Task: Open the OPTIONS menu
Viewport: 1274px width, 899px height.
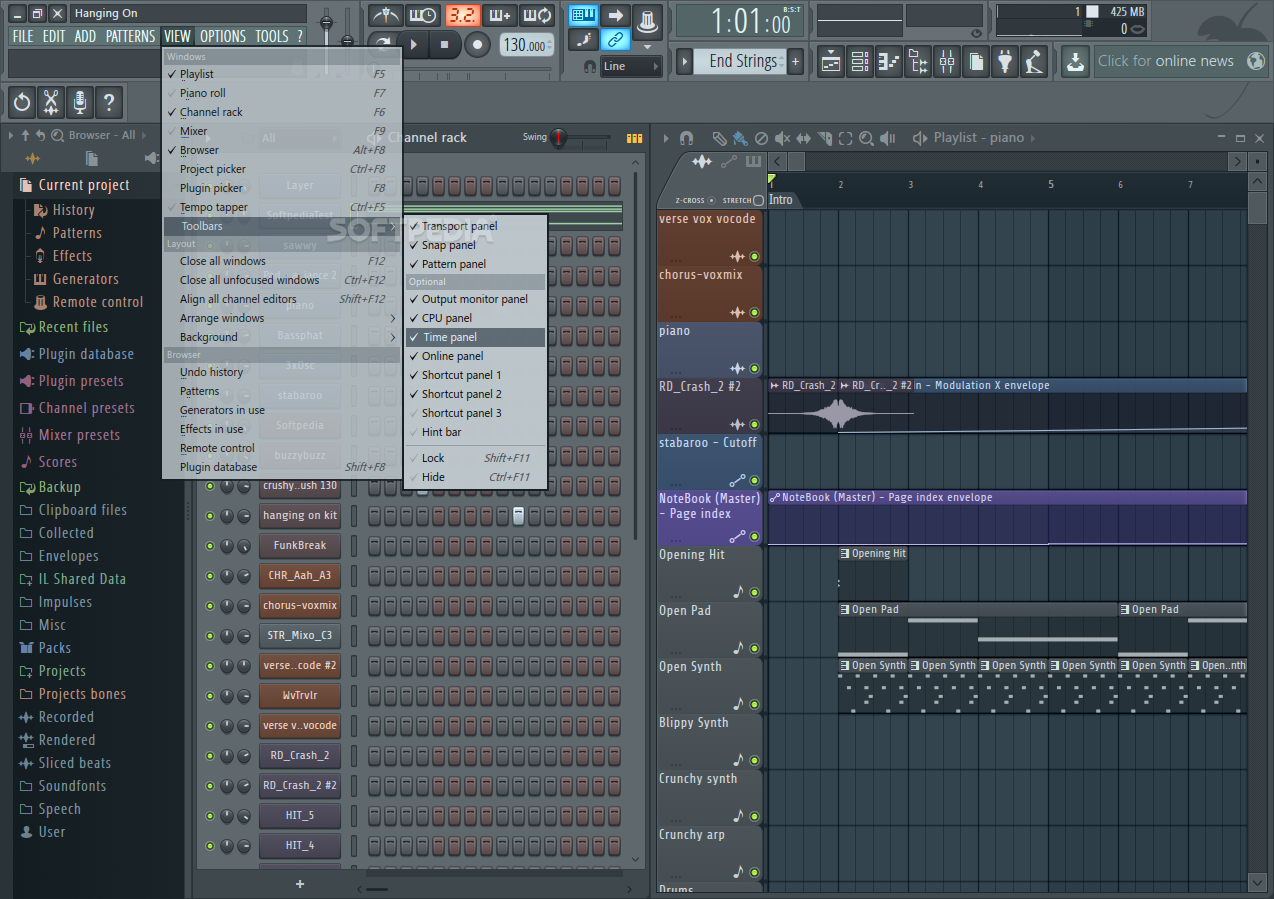Action: point(223,36)
